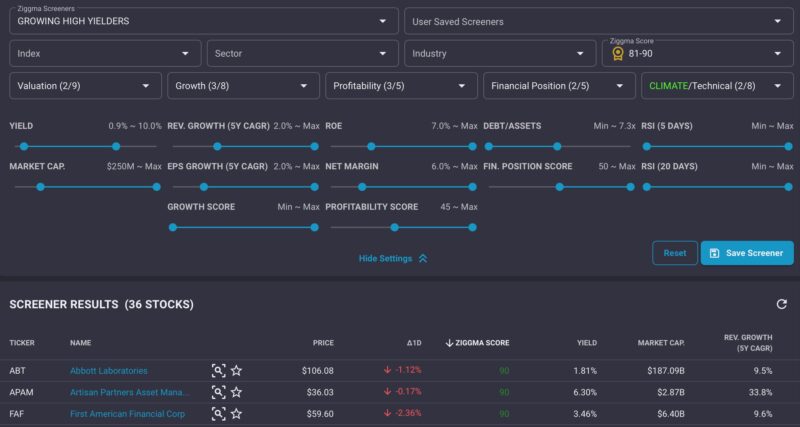
Task: Refresh the screener results
Action: tap(781, 305)
